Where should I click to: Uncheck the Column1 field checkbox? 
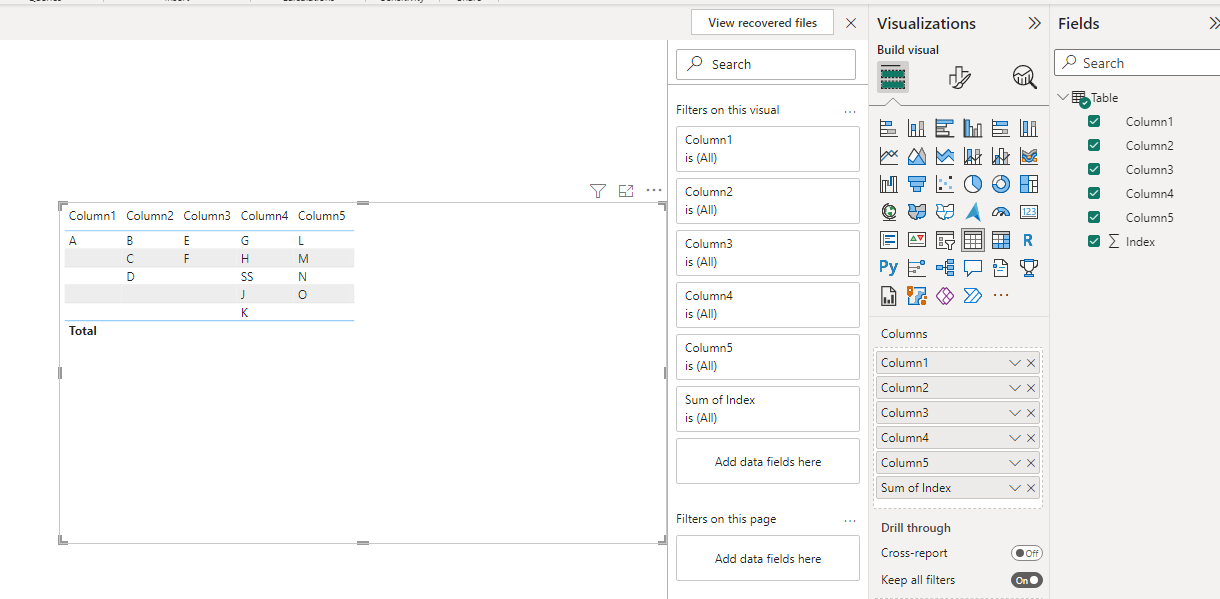(1094, 121)
